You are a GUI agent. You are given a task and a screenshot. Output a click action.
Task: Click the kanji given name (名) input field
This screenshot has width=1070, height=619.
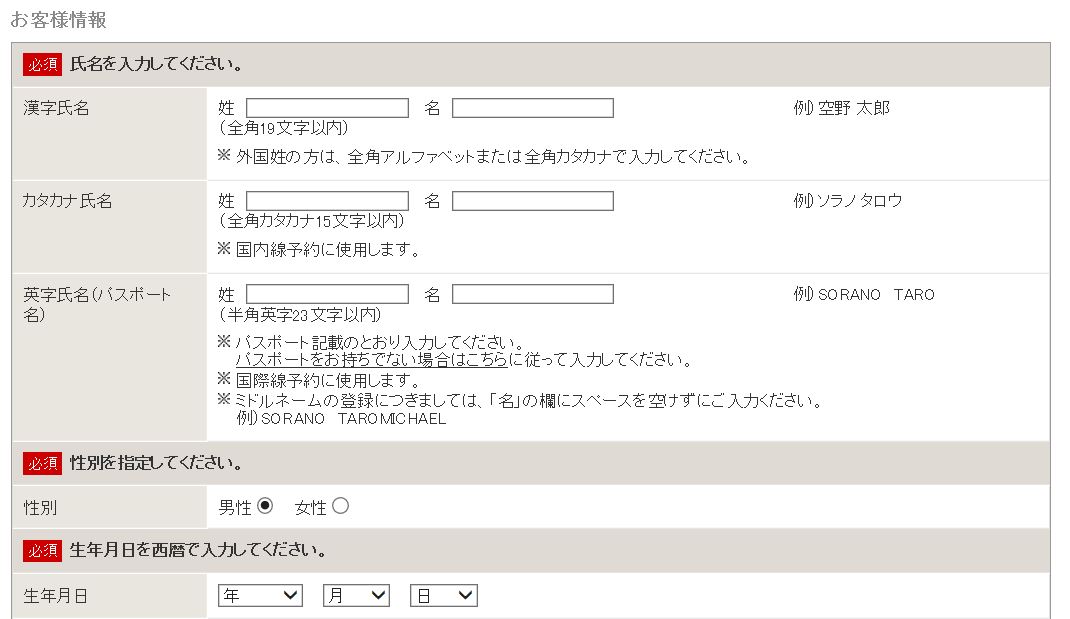(532, 108)
